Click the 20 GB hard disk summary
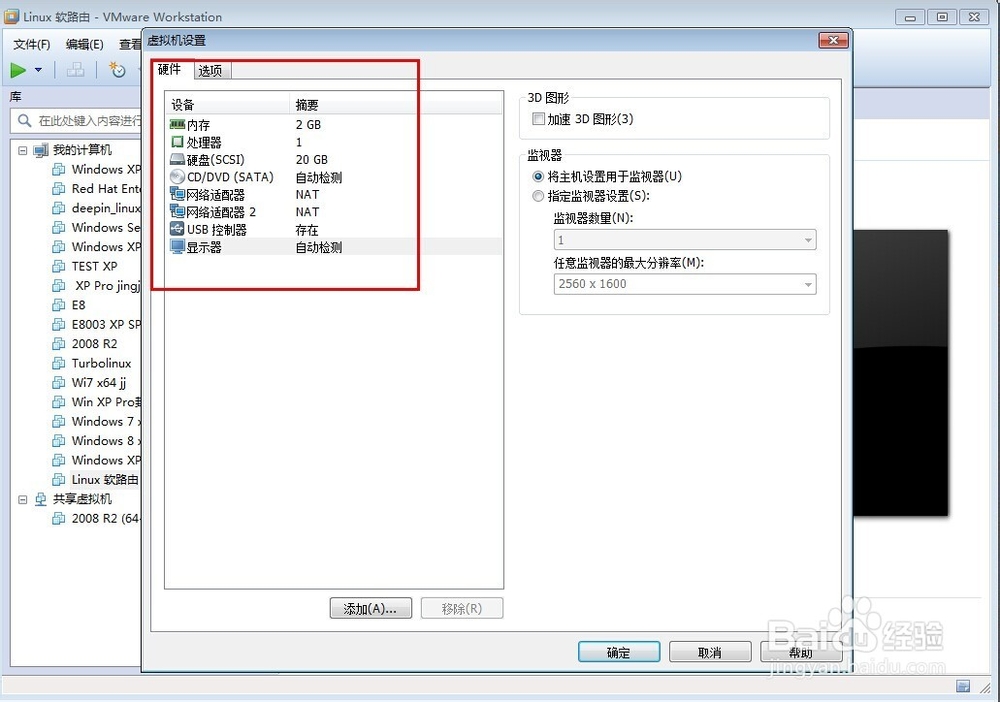This screenshot has width=1000, height=702. point(311,159)
